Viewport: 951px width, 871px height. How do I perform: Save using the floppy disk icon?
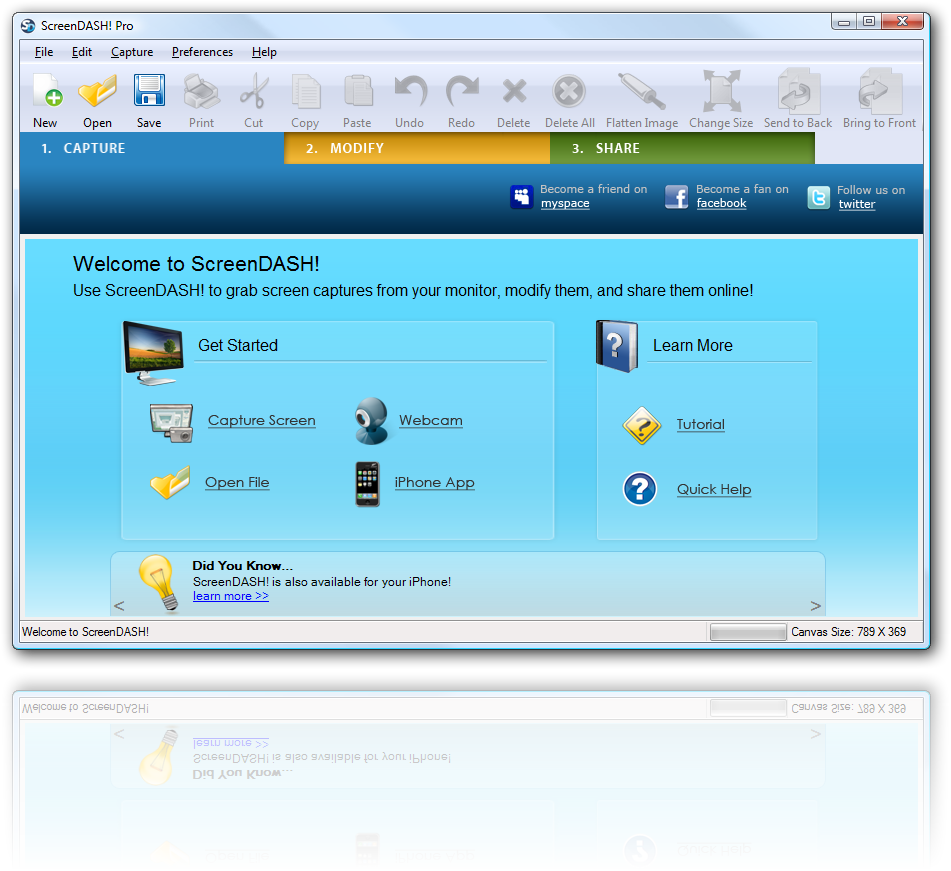tap(149, 90)
